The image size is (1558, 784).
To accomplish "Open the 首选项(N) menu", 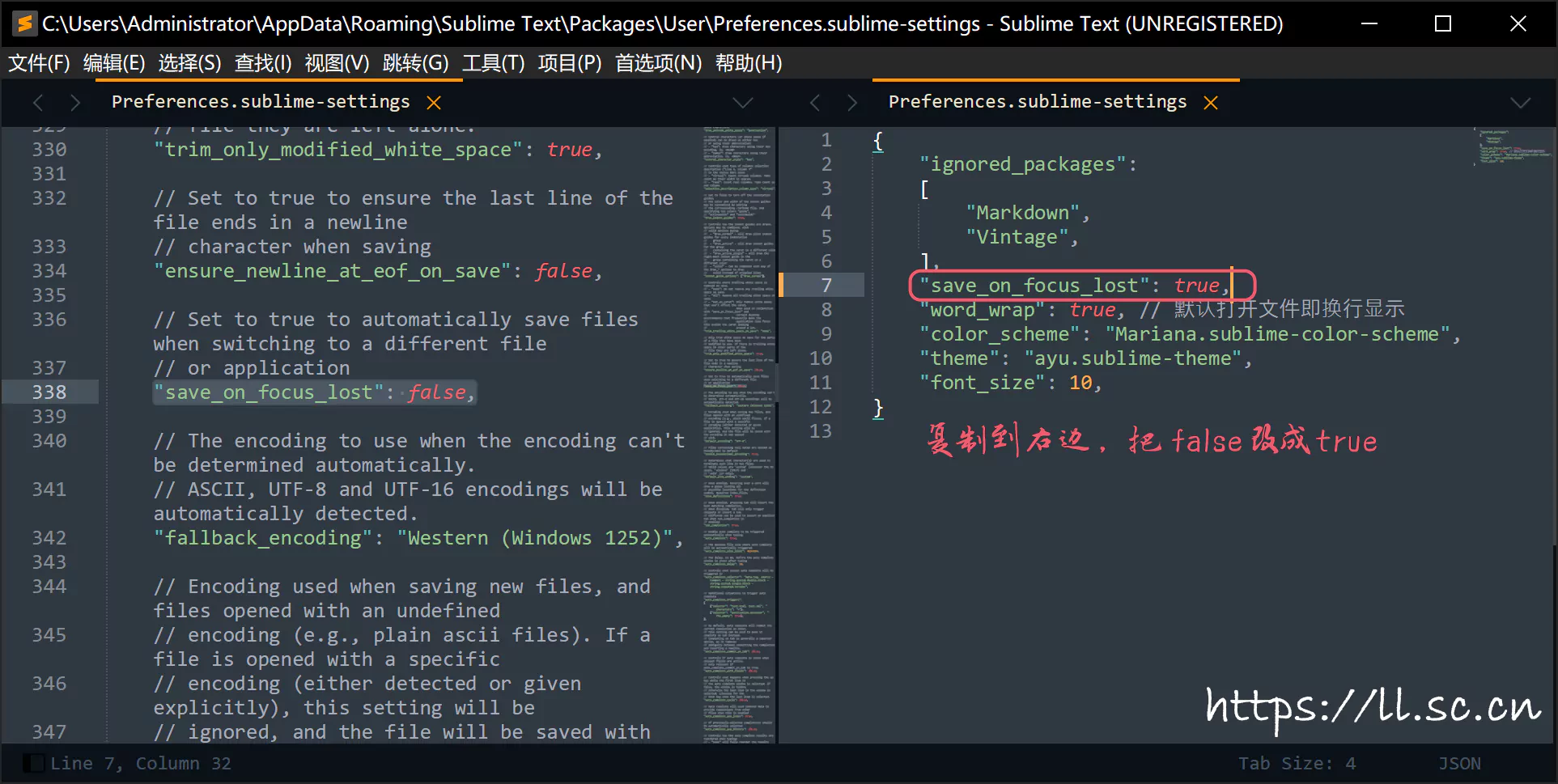I will tap(658, 63).
